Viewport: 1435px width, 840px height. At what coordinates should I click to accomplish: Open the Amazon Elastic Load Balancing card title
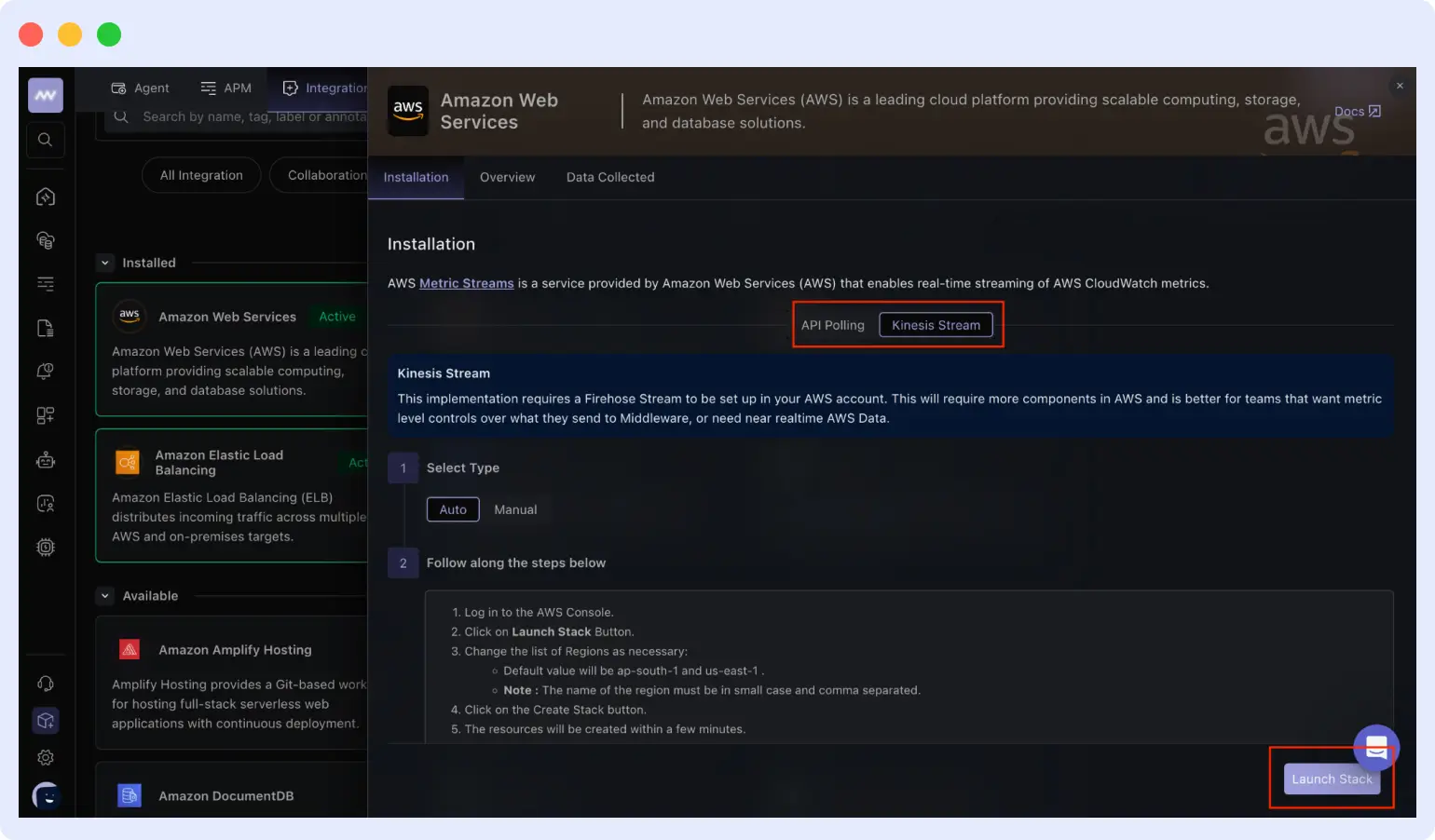tap(220, 463)
